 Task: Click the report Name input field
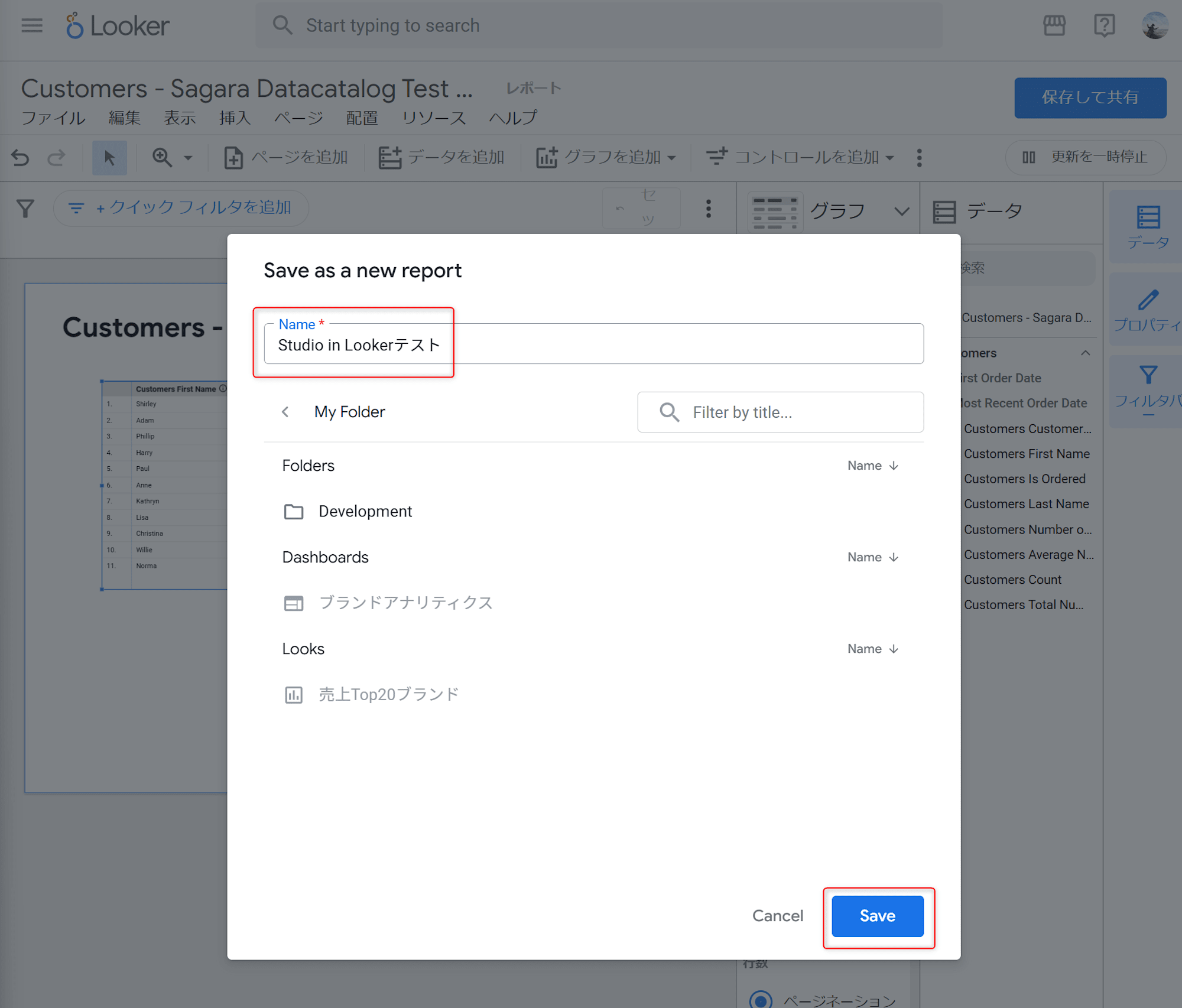click(593, 344)
